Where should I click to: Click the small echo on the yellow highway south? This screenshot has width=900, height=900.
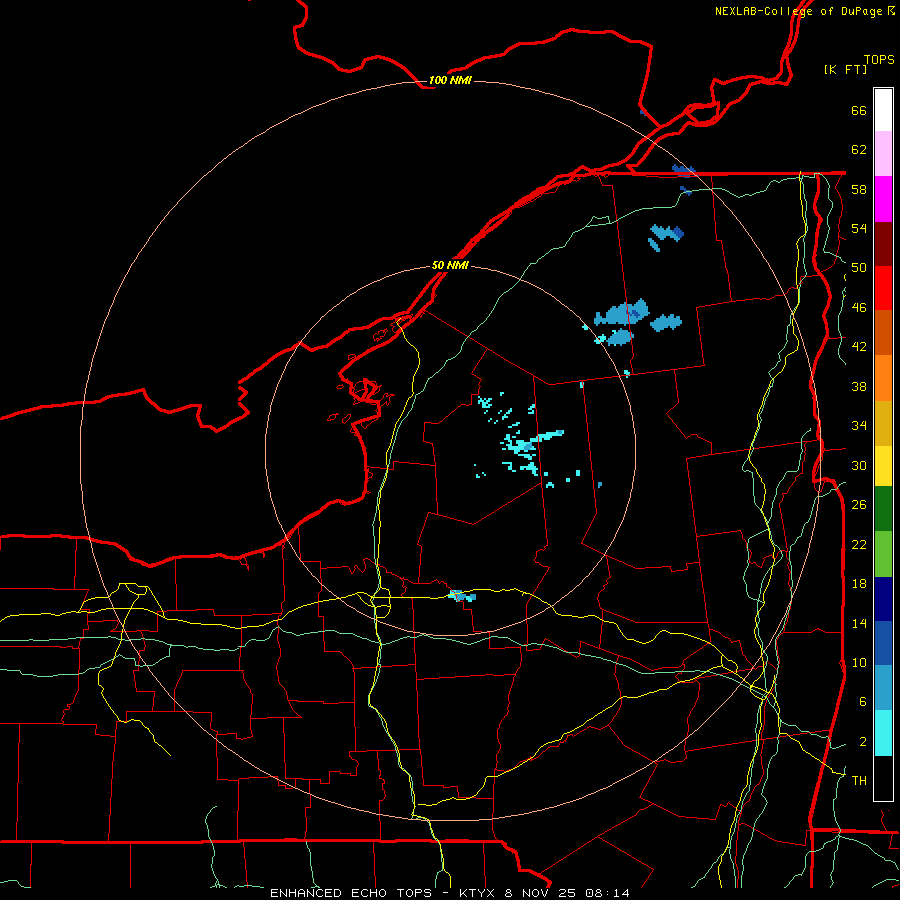tap(462, 596)
